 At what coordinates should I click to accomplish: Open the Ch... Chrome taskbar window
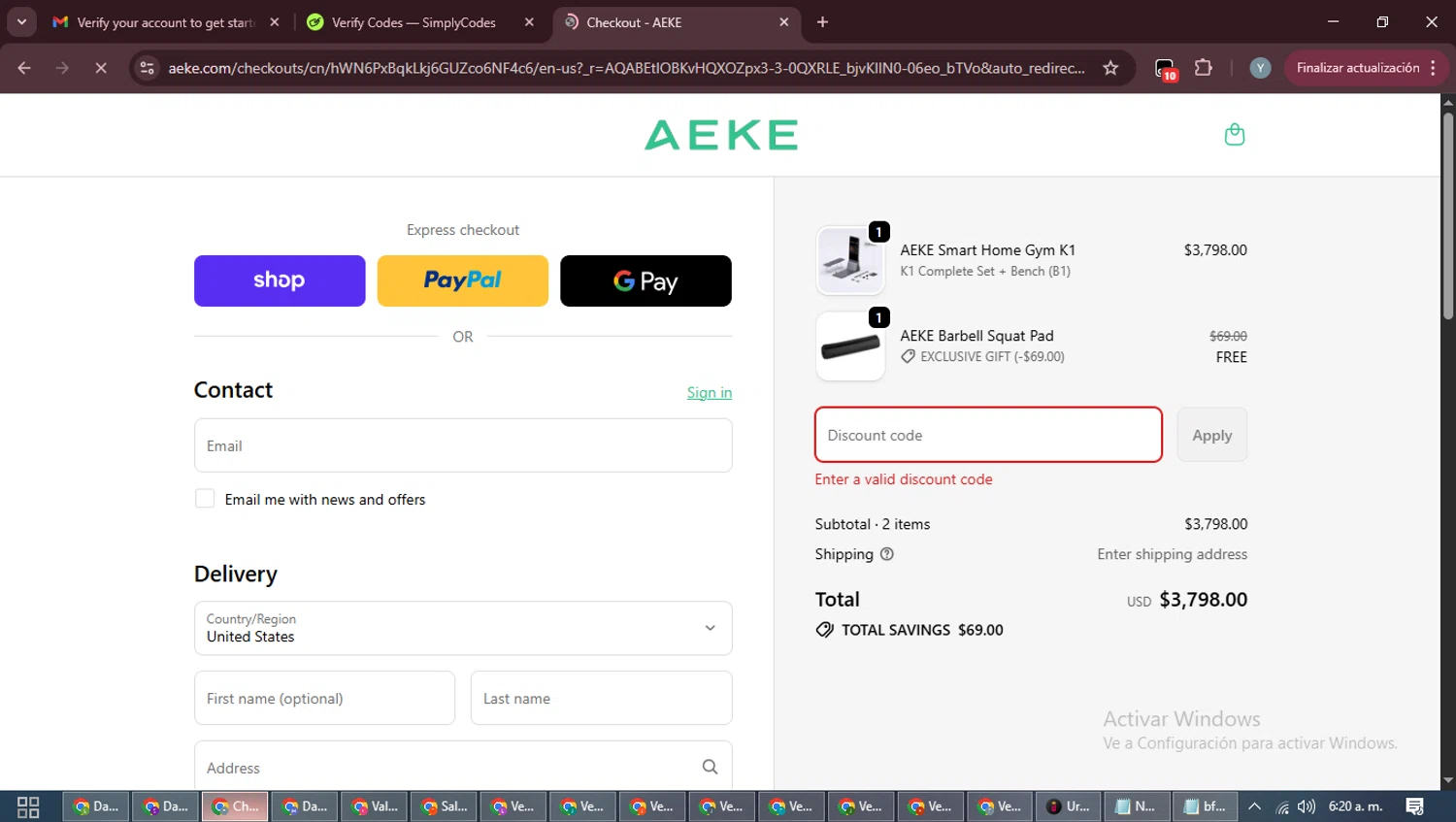point(235,806)
